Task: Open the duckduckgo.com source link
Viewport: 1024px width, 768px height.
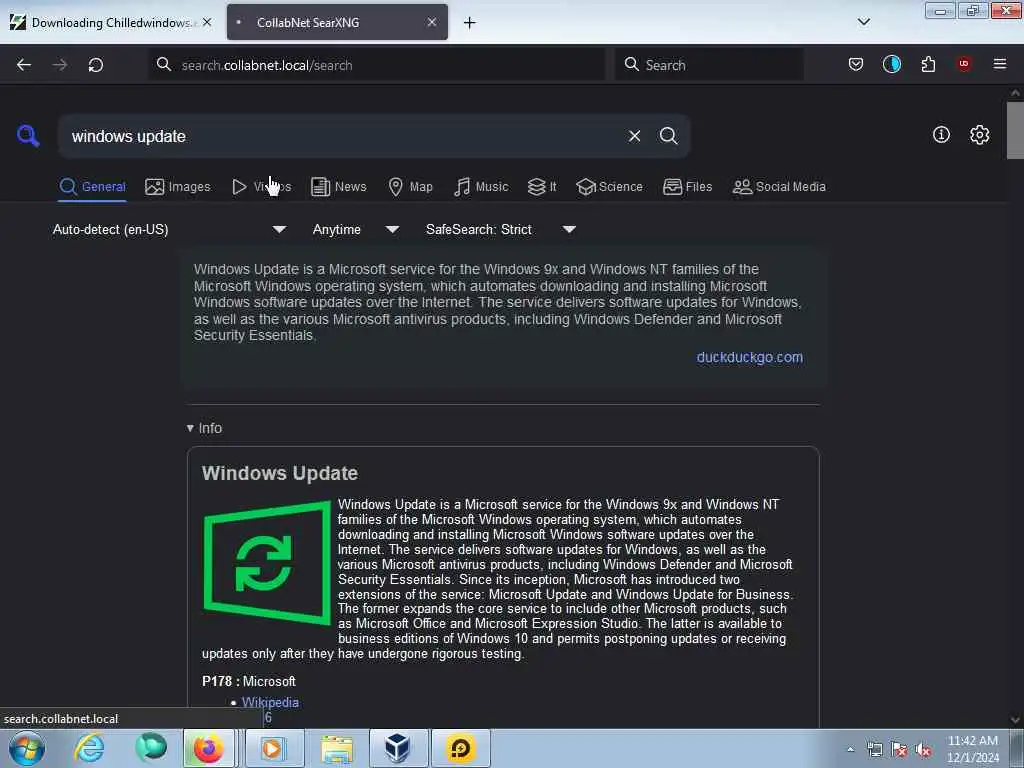Action: (750, 357)
